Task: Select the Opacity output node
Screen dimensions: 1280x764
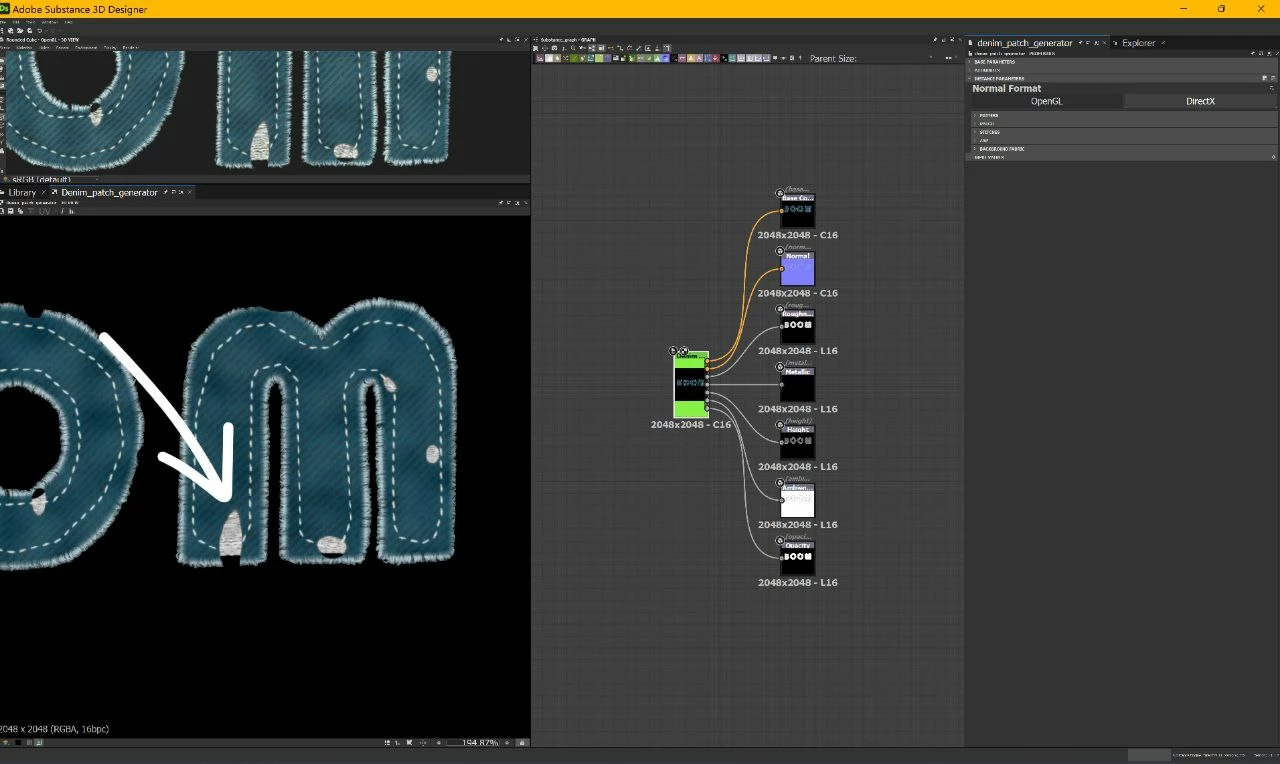Action: [797, 558]
